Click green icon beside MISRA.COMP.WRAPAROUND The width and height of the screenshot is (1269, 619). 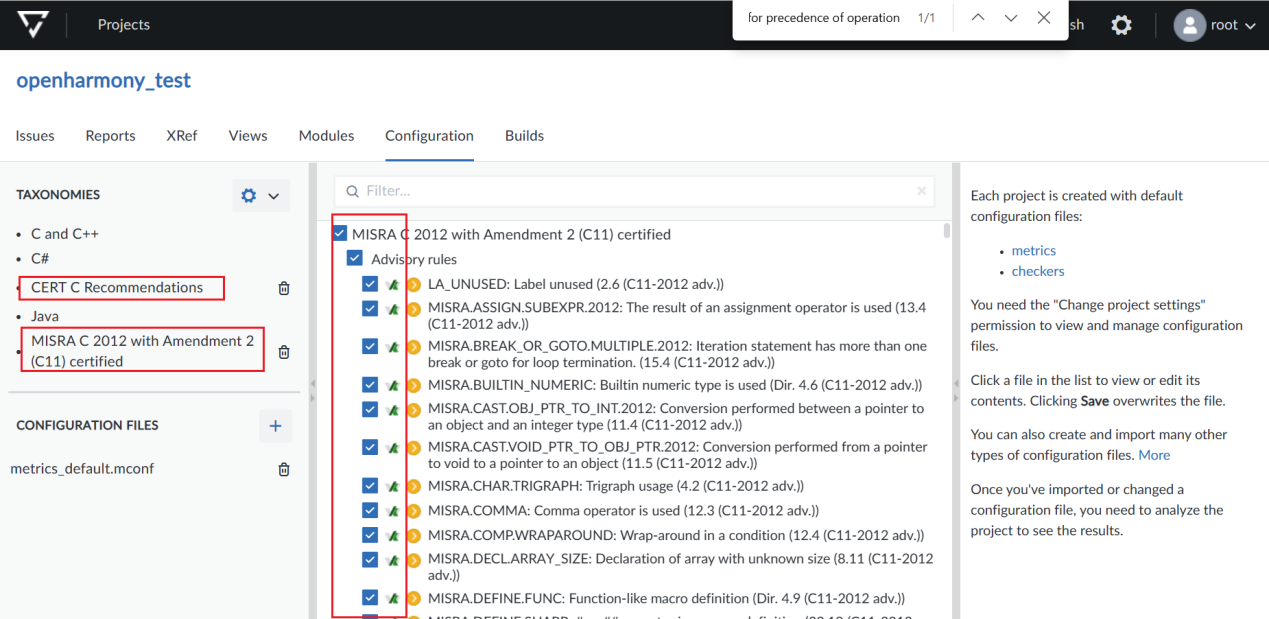[x=393, y=536]
